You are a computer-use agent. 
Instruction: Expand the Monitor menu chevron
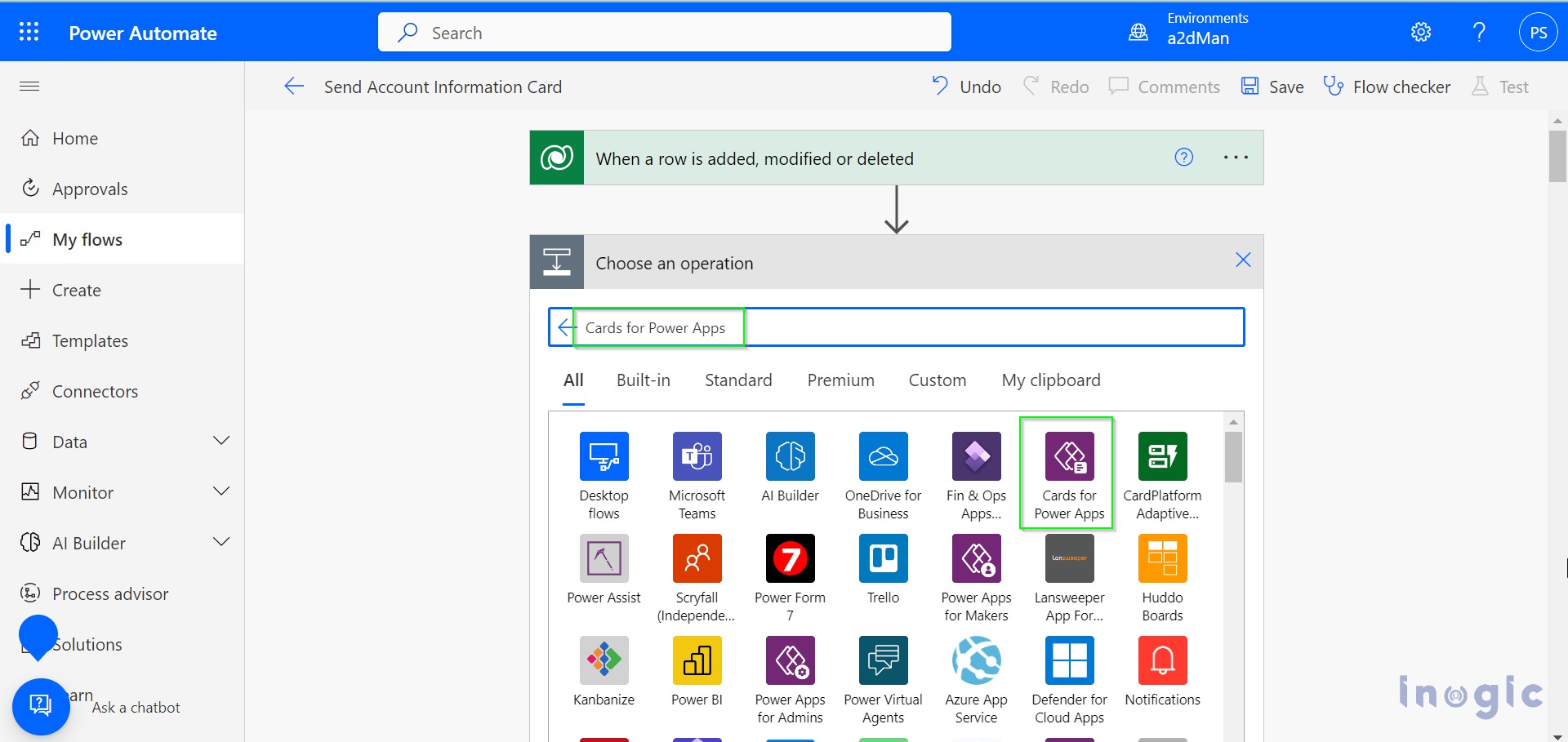point(221,491)
